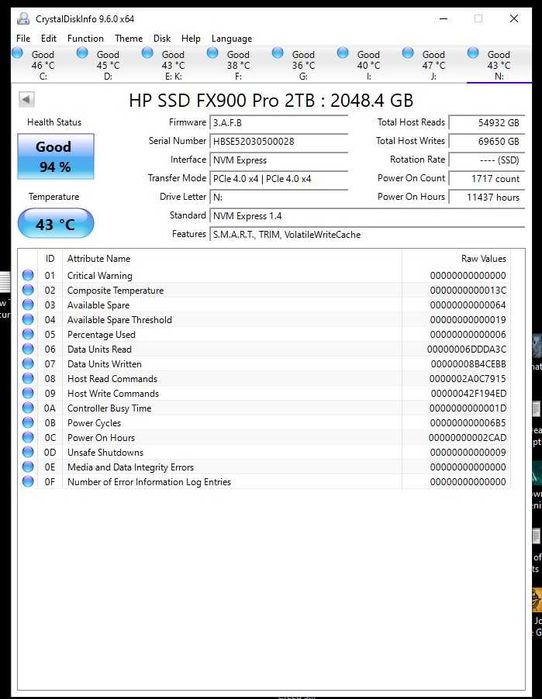Click the status dot for Available Spare row 03
Viewport: 542px width, 699px height.
pyautogui.click(x=28, y=304)
